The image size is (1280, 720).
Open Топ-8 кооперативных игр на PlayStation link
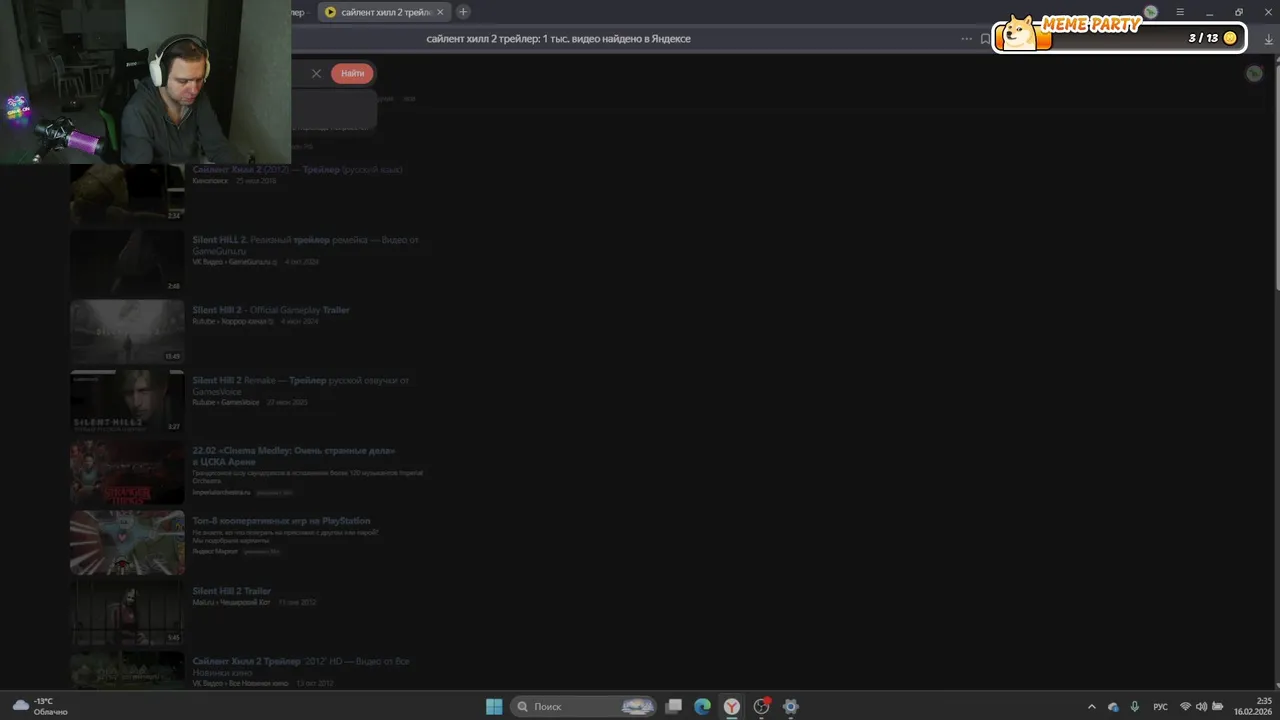pyautogui.click(x=281, y=521)
